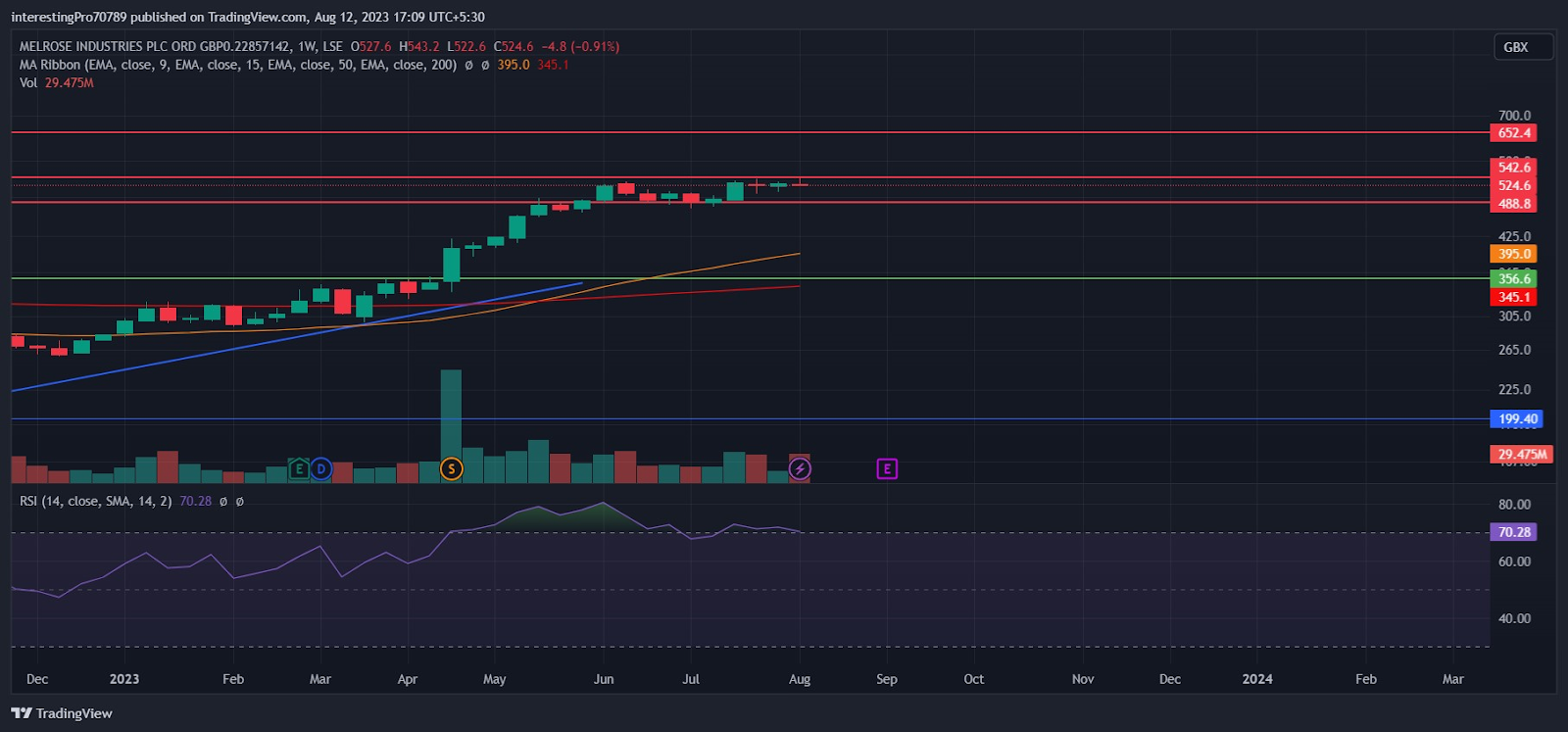Click the RSI indicator legend title
The width and height of the screenshot is (1568, 732).
click(x=96, y=501)
